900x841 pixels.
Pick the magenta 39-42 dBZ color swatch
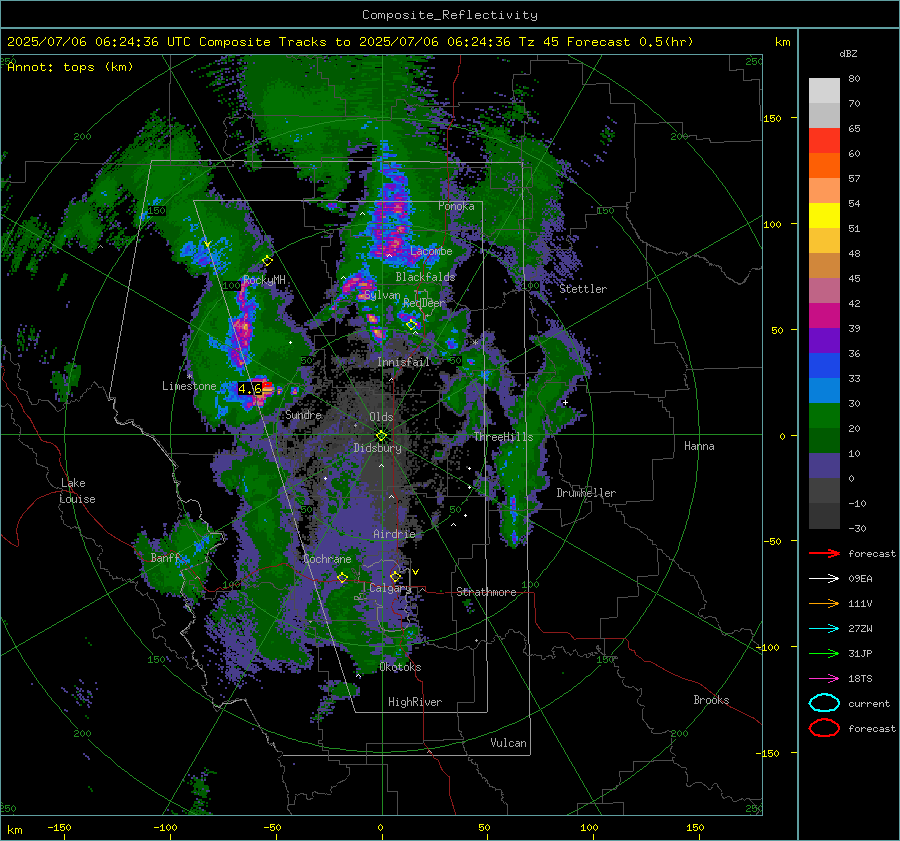tap(824, 316)
